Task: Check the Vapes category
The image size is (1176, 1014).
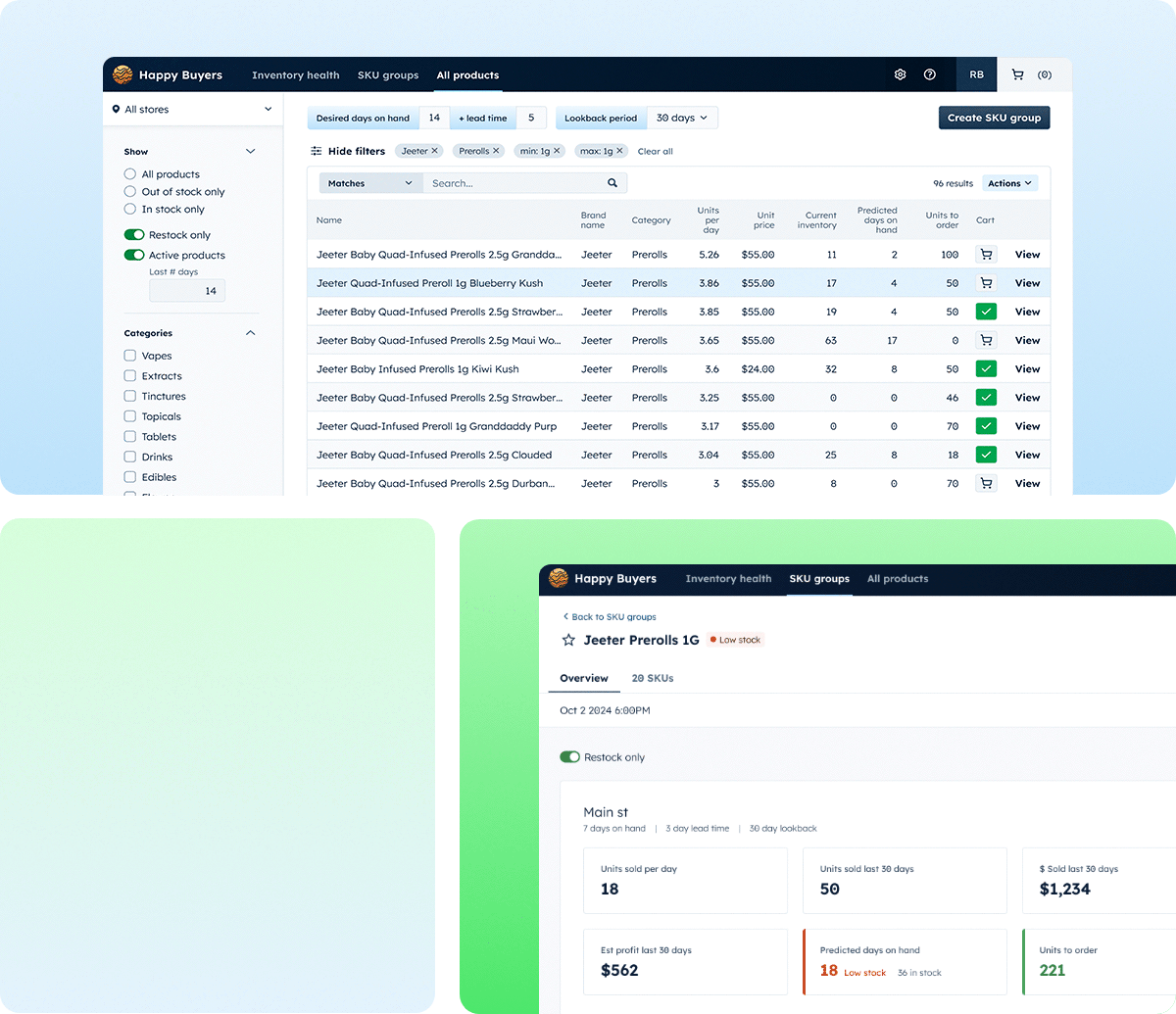Action: 130,356
